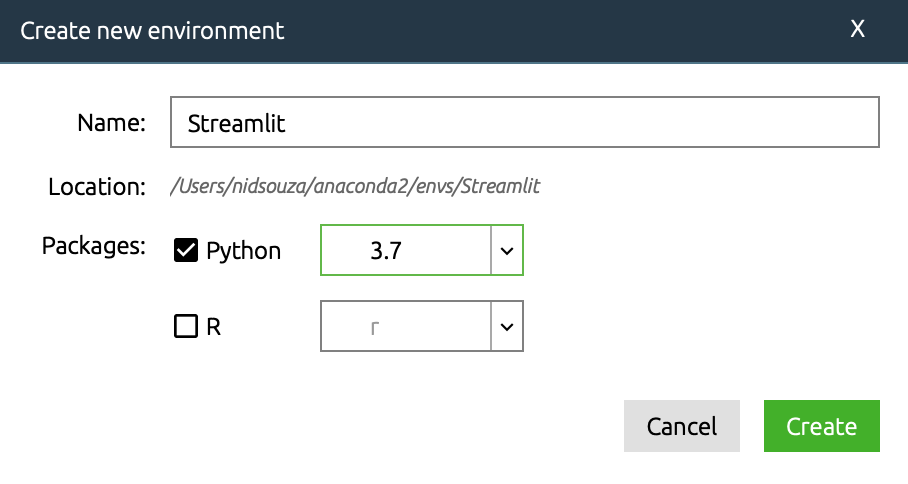Expand the Python version dropdown arrow
The image size is (908, 484).
click(507, 250)
